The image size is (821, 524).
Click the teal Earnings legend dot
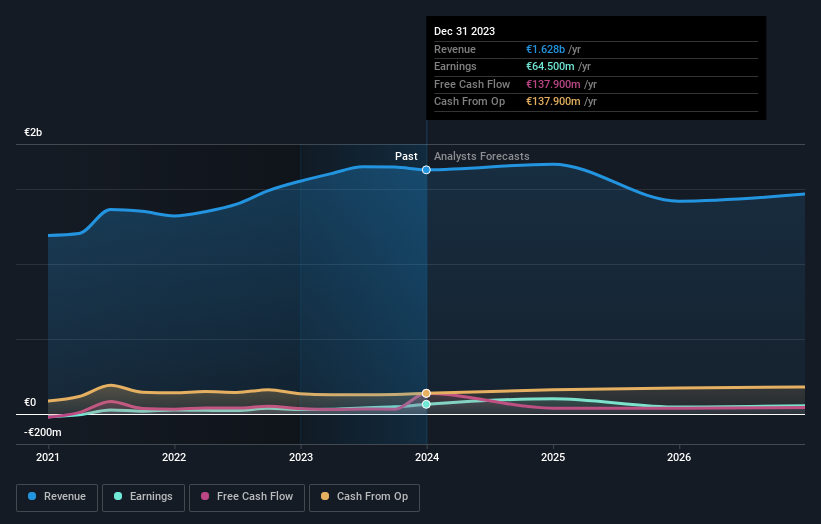click(x=118, y=496)
